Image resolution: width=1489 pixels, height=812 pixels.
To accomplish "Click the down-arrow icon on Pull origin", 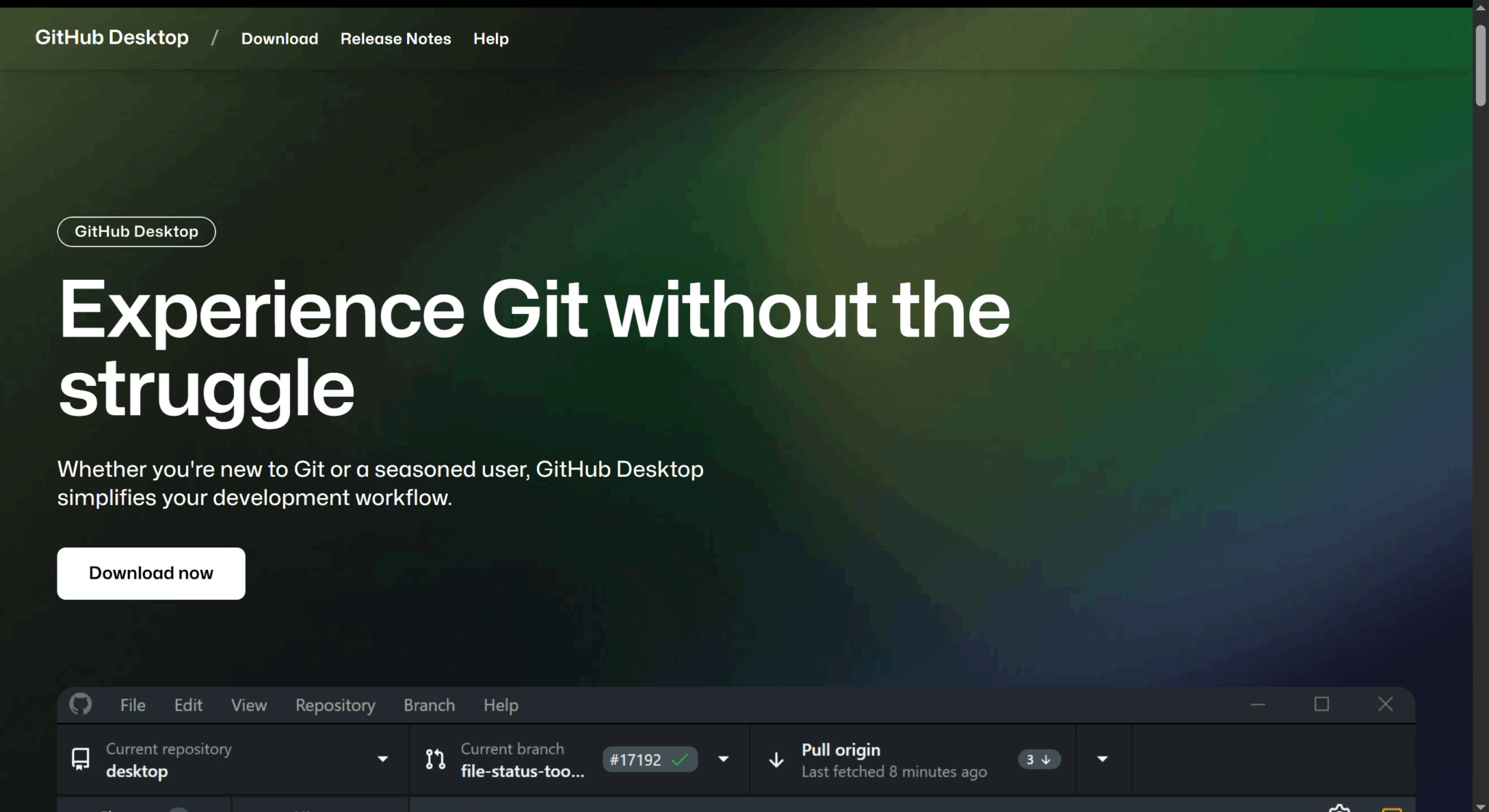I will pos(776,760).
